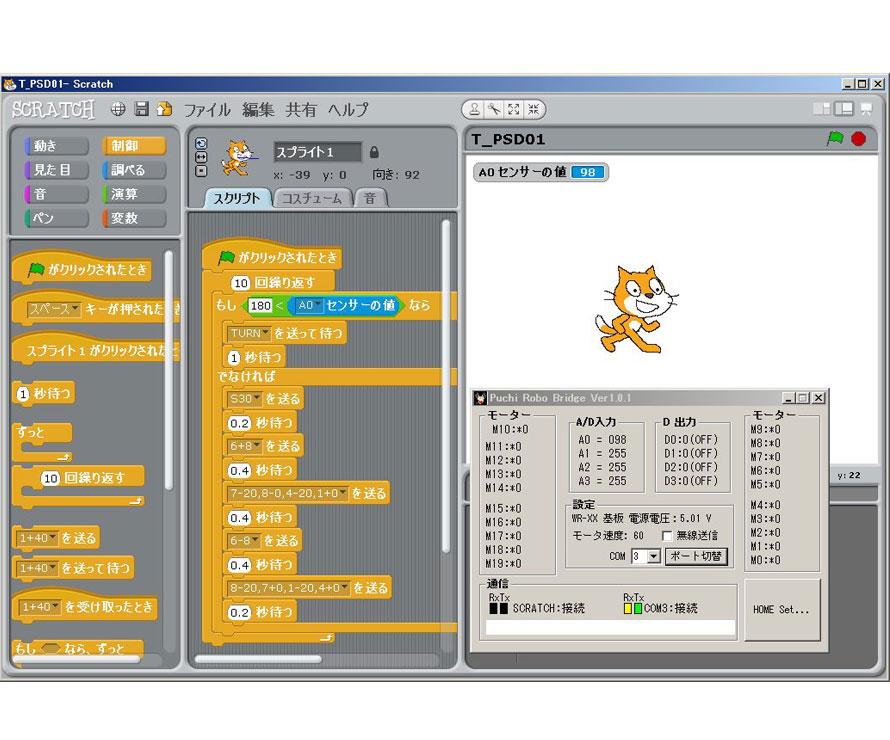The image size is (890, 740).
Task: Click the cat sprite on the stage
Action: pos(636,310)
